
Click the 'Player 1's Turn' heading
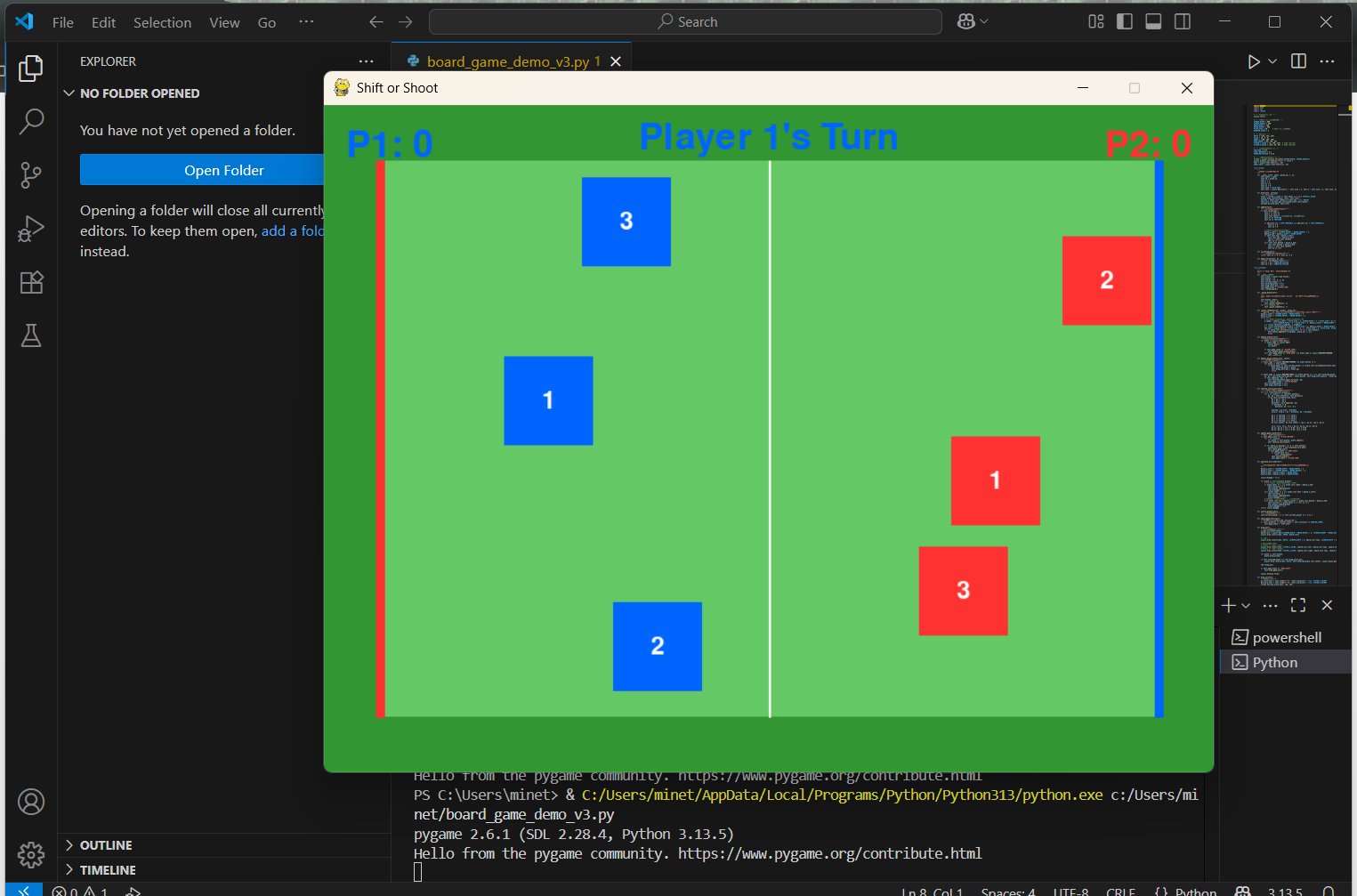(x=769, y=137)
